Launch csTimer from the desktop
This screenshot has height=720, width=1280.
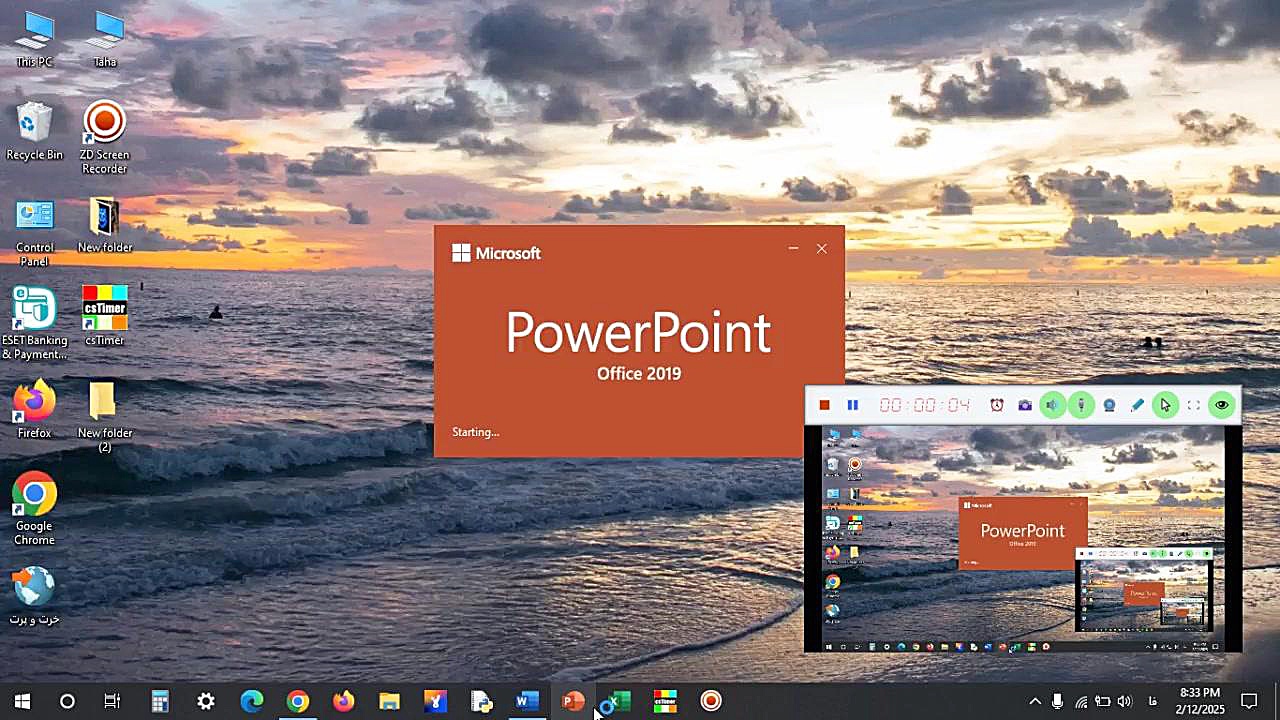click(105, 316)
